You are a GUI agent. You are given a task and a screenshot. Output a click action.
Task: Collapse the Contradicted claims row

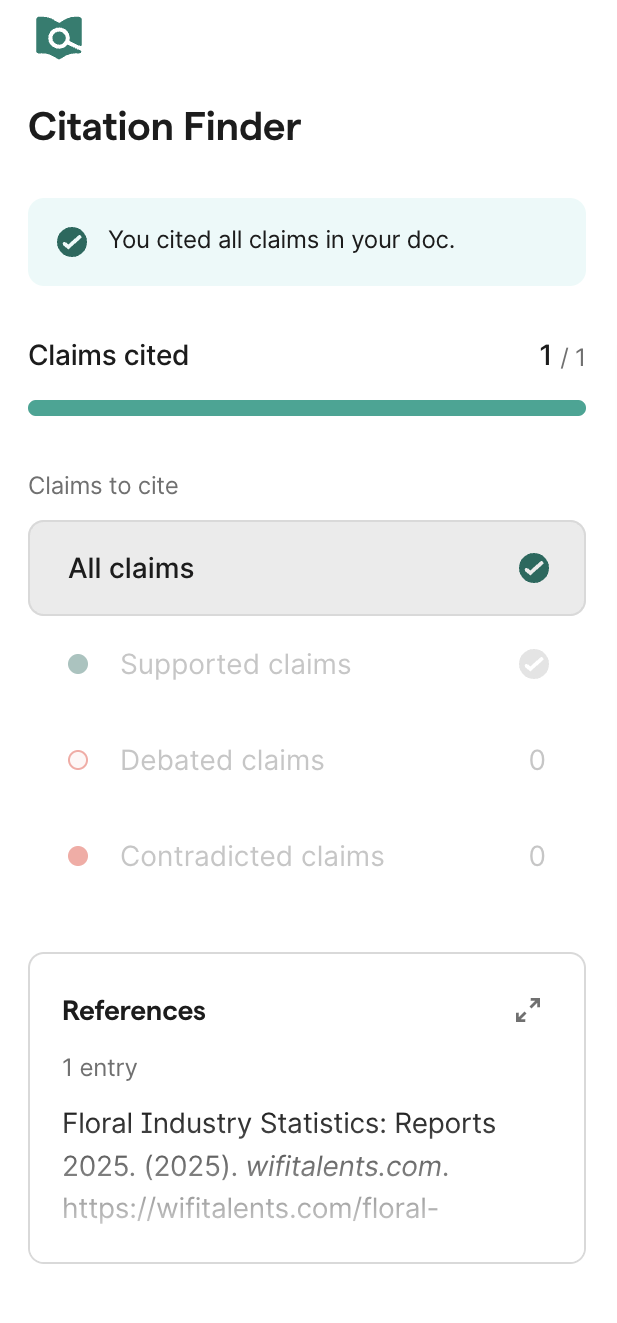click(x=252, y=856)
